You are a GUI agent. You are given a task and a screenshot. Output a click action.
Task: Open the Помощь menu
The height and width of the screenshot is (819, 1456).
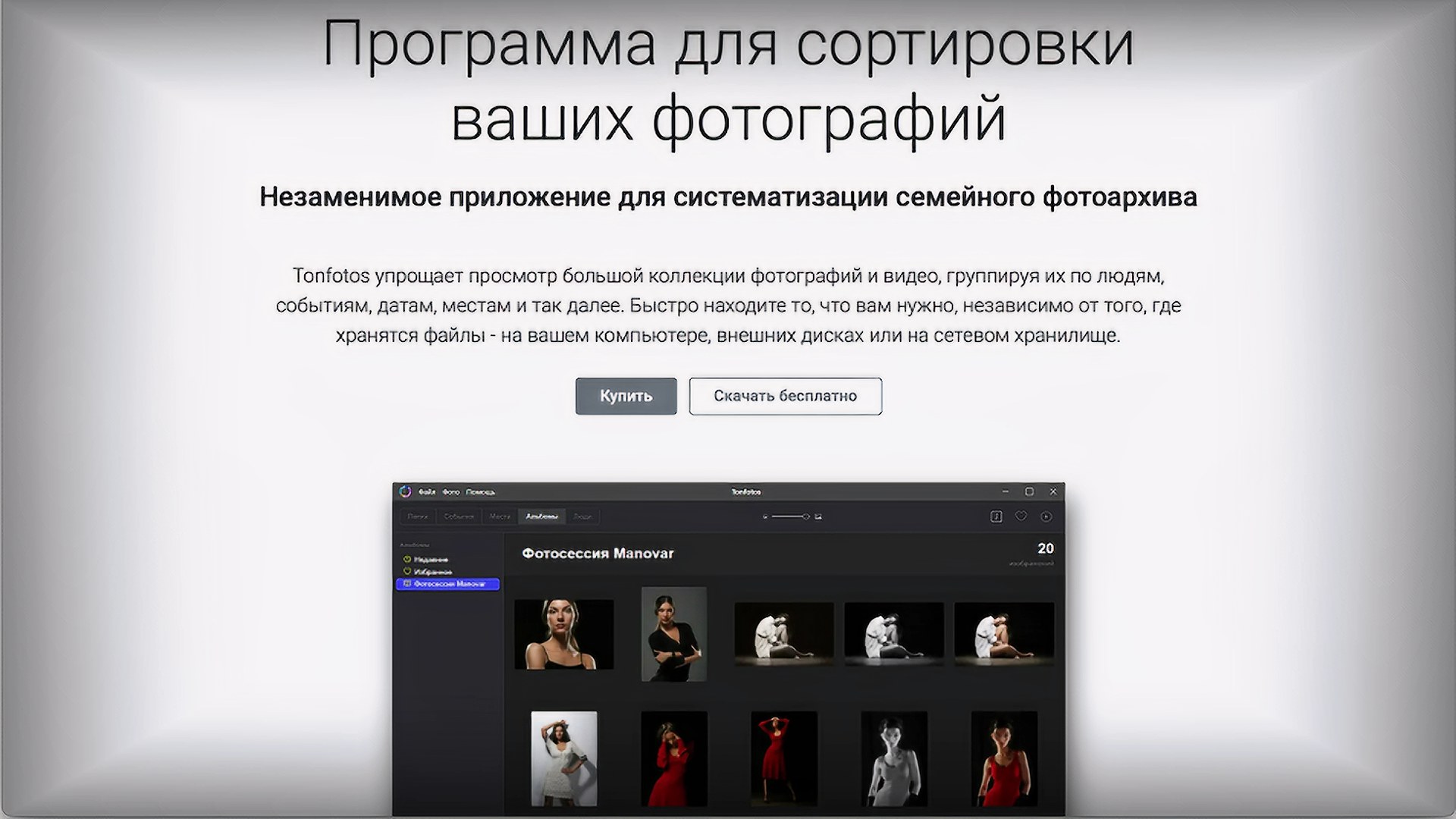480,492
